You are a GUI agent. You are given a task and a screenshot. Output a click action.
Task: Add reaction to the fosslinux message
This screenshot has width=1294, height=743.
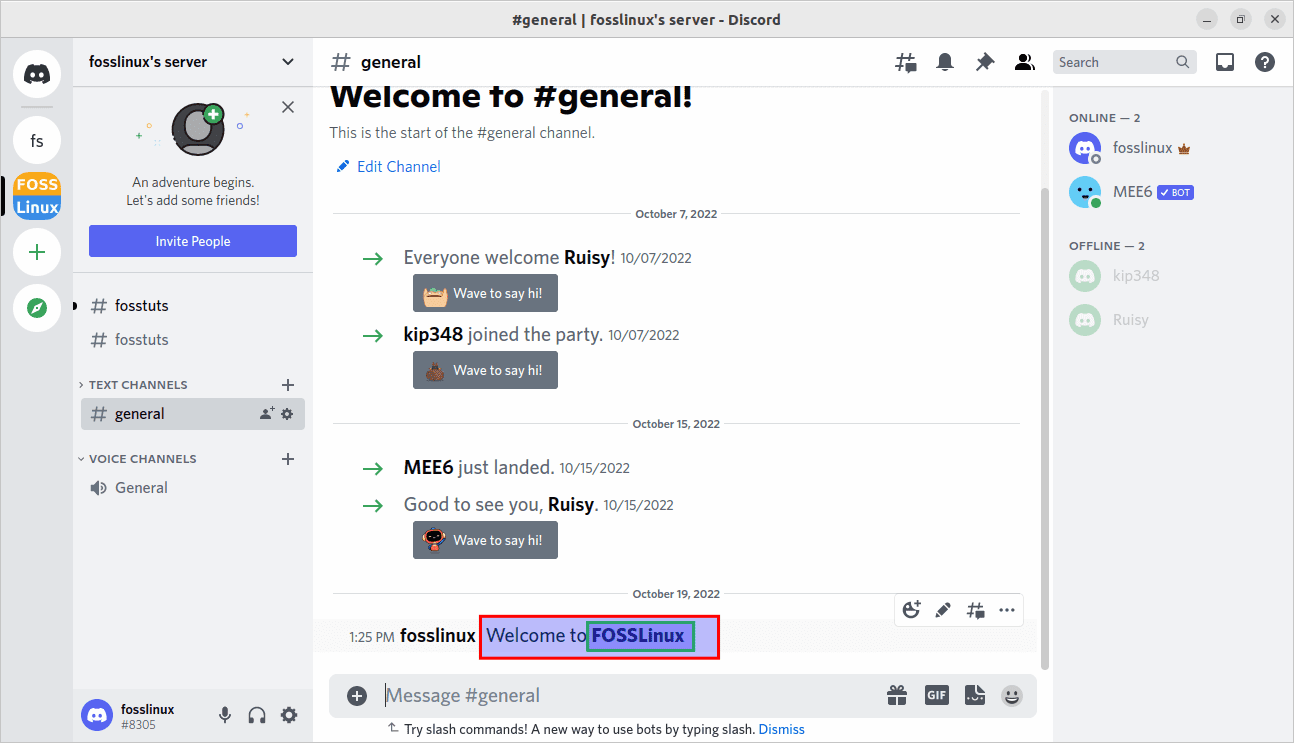tap(911, 610)
